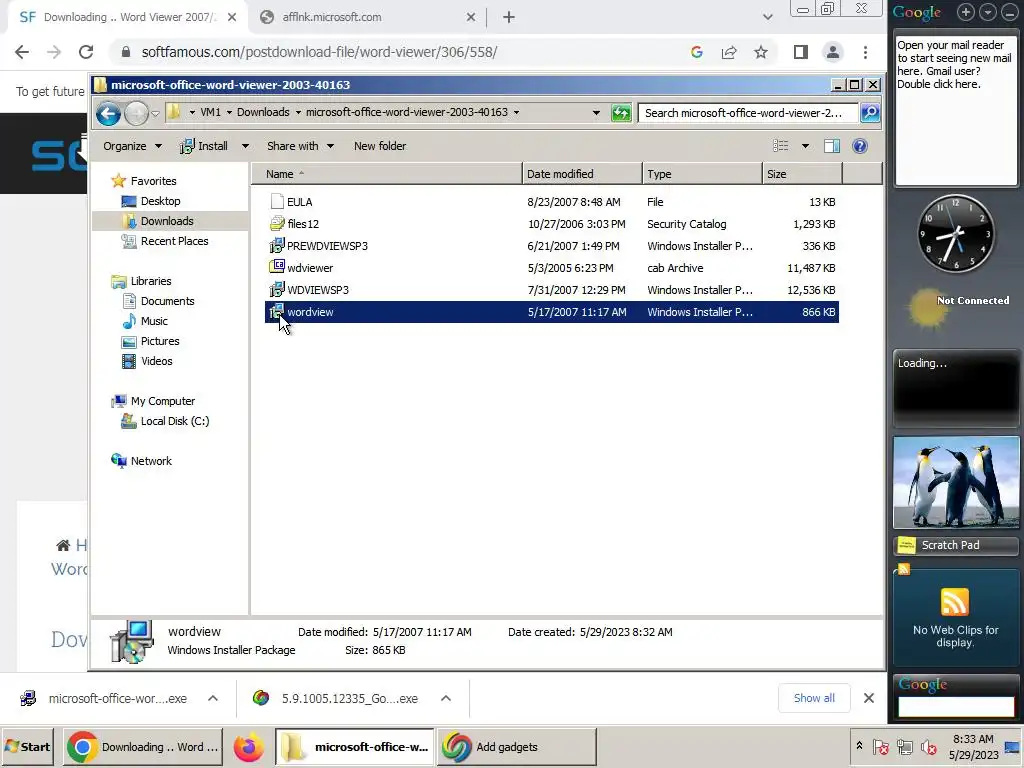Open the Organize dropdown menu

point(133,146)
